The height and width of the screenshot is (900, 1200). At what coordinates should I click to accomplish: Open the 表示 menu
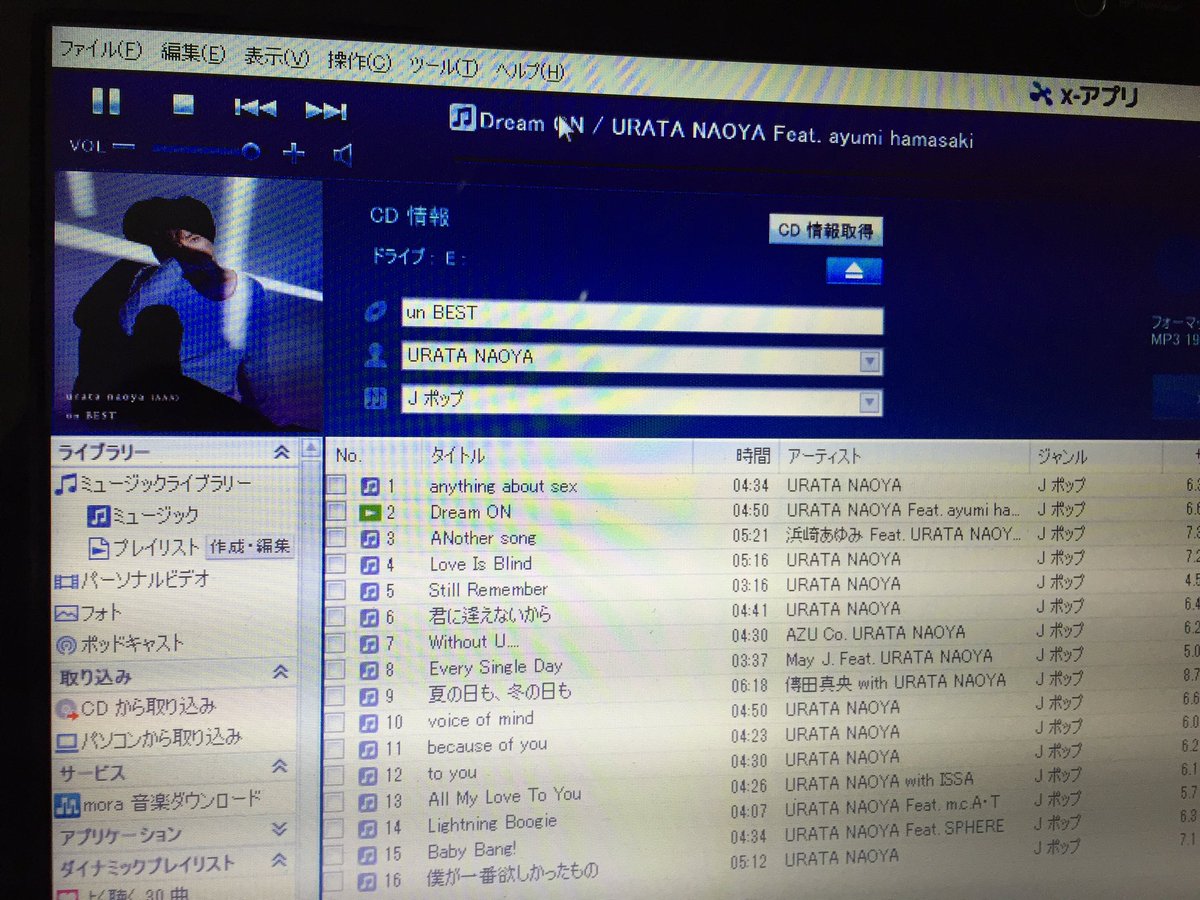click(277, 57)
